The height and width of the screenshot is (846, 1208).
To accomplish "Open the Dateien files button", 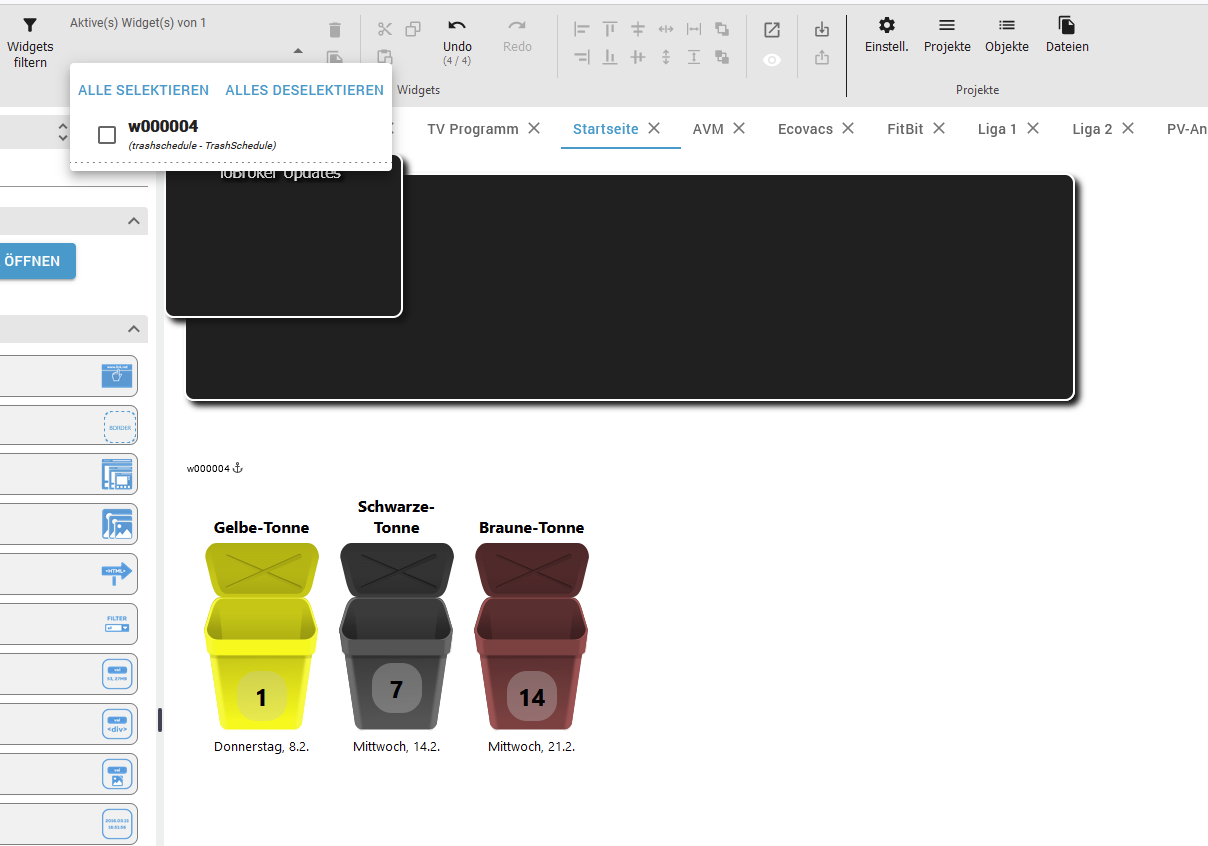I will point(1067,35).
